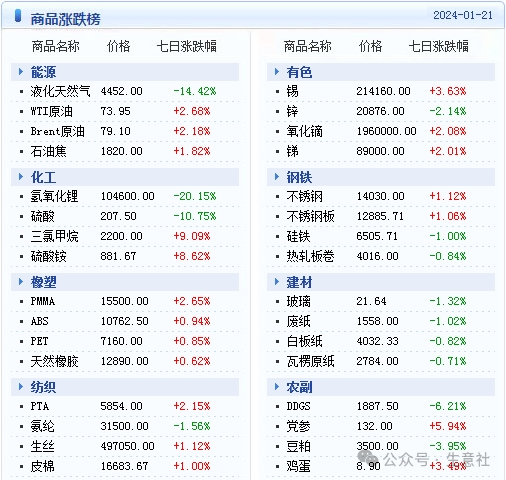The width and height of the screenshot is (506, 480).
Task: Expand the 建材 category arrow
Action: coord(277,282)
